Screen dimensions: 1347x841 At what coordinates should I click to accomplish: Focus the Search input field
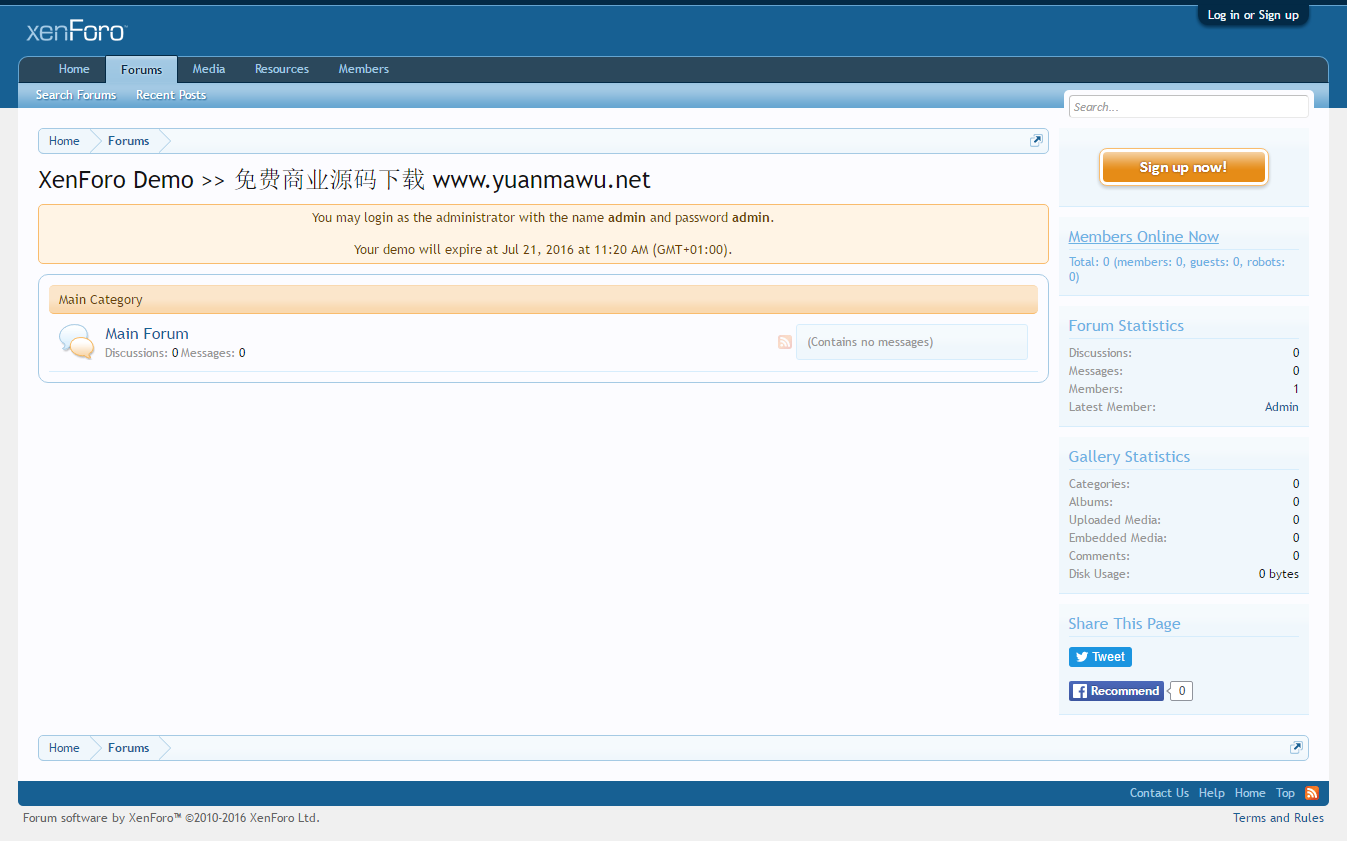pos(1188,107)
